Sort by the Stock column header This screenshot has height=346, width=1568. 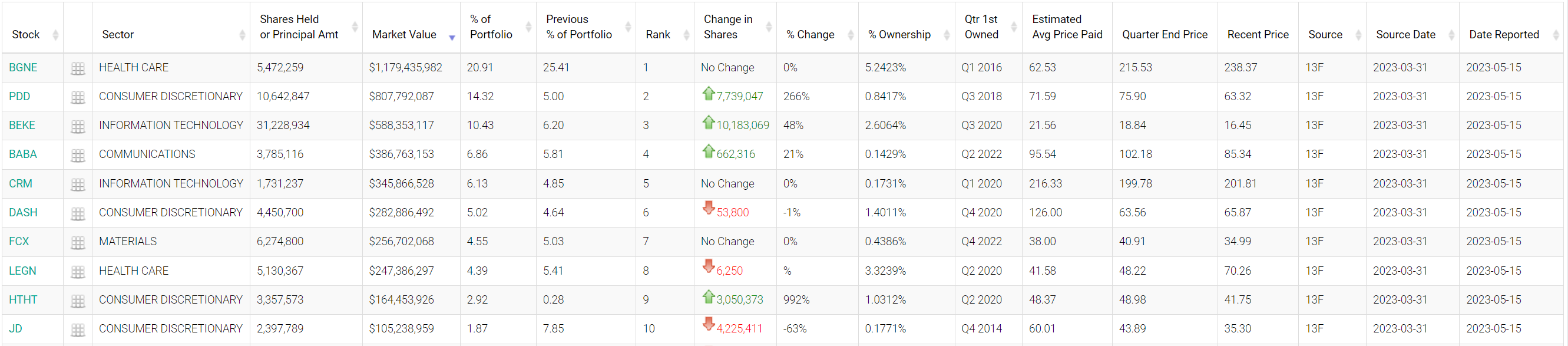(26, 35)
